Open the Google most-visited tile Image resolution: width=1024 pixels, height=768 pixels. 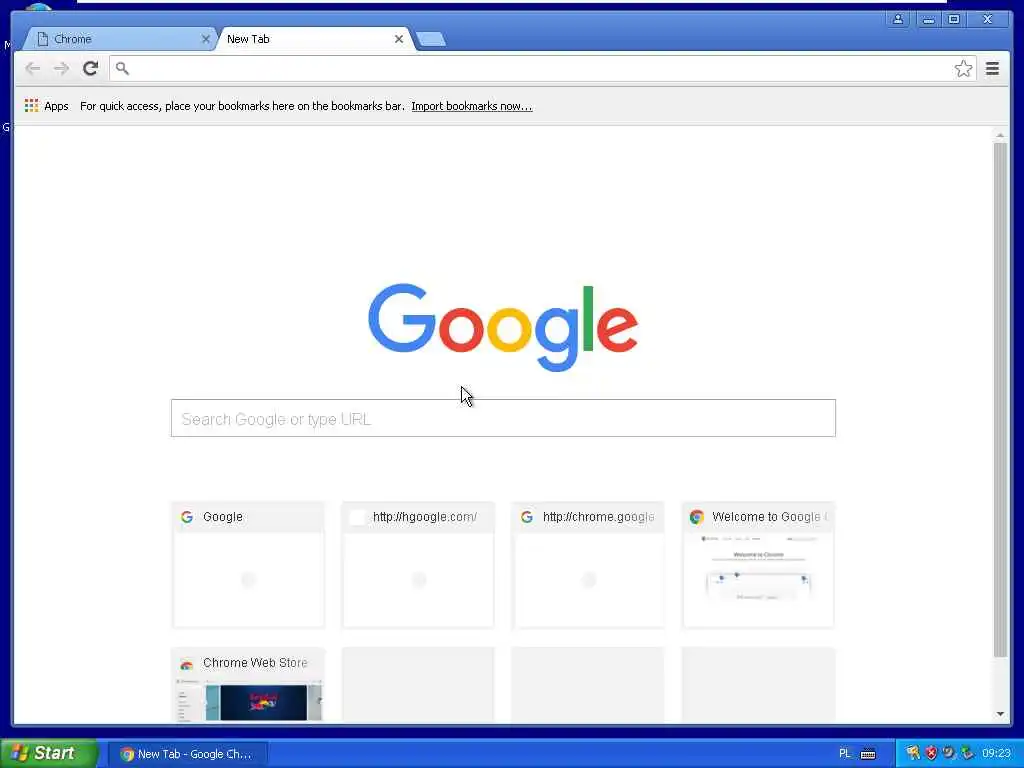[248, 565]
